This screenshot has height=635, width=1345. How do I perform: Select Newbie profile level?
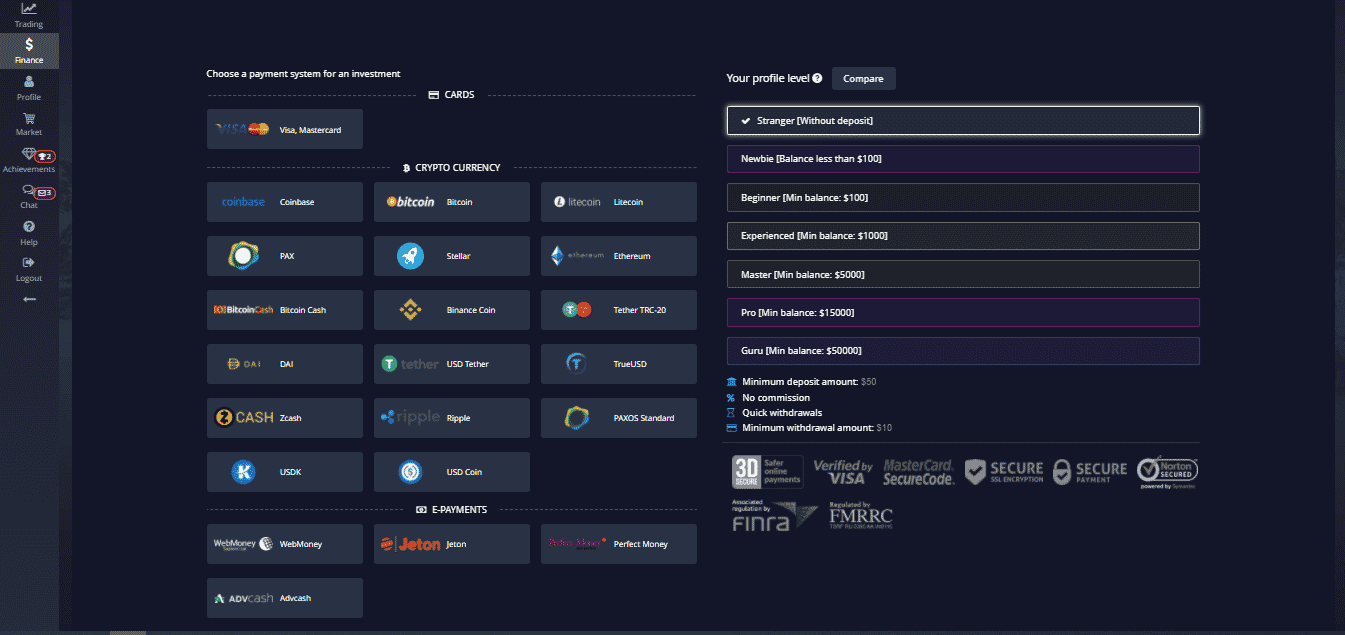(963, 159)
